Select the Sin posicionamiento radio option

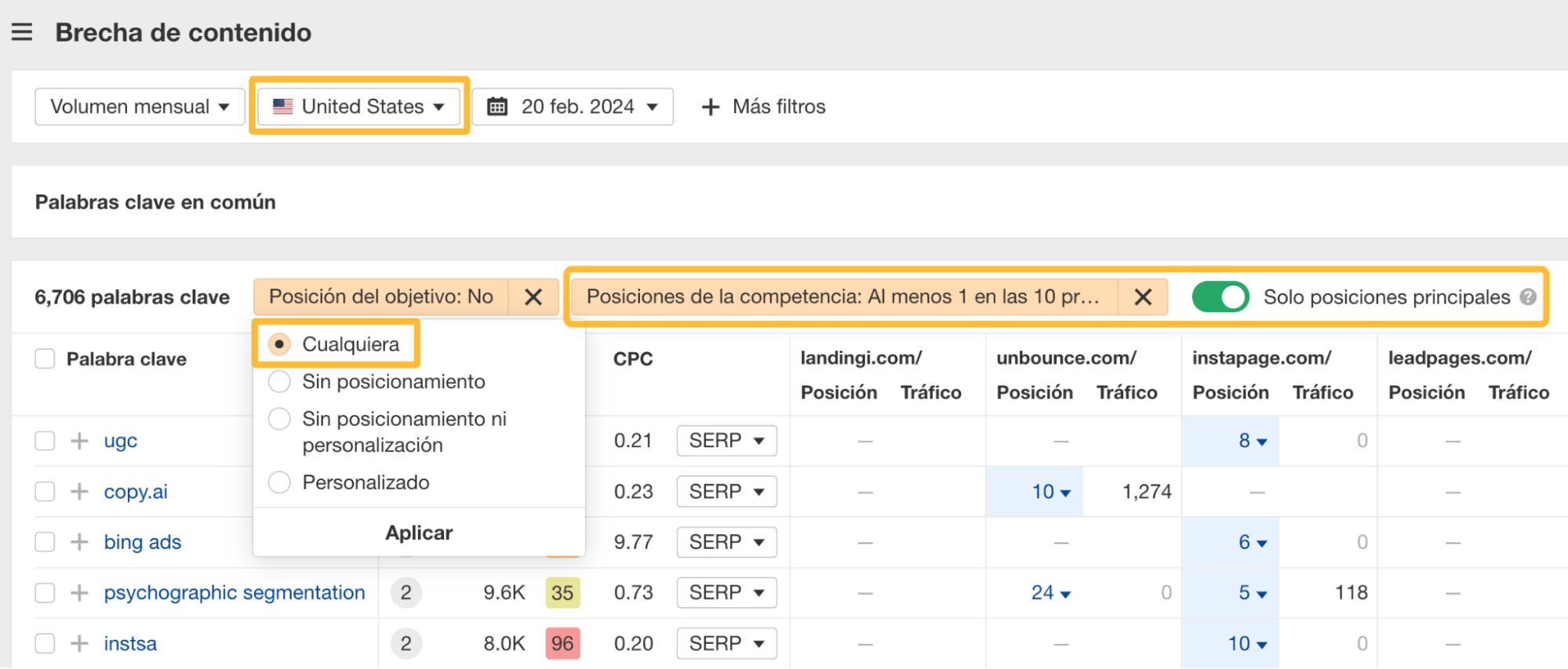(x=279, y=382)
